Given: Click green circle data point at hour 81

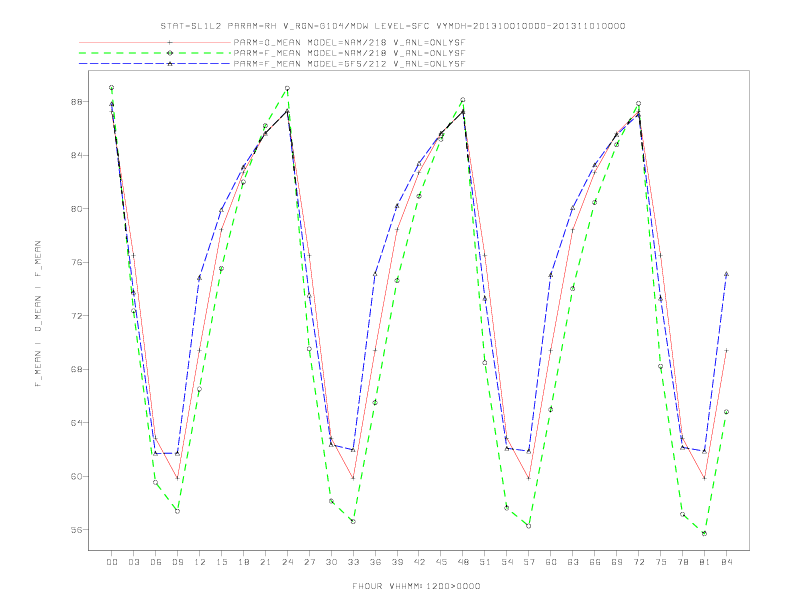Looking at the screenshot, I should click(x=705, y=533).
